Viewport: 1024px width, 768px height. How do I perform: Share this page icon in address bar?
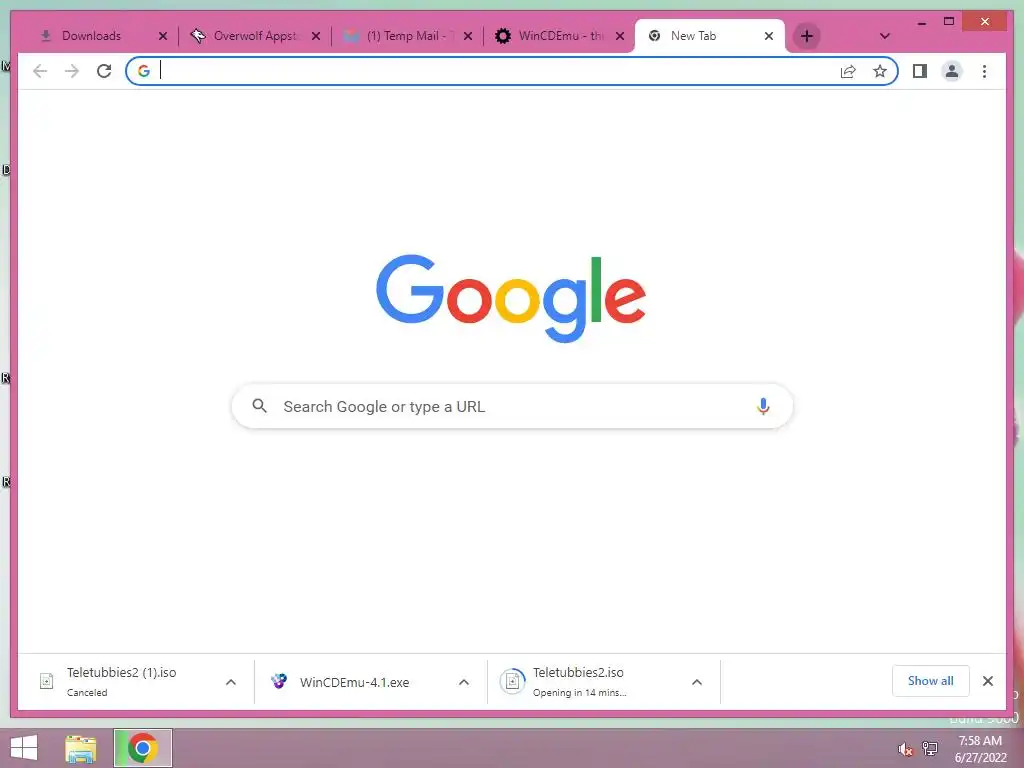[848, 71]
